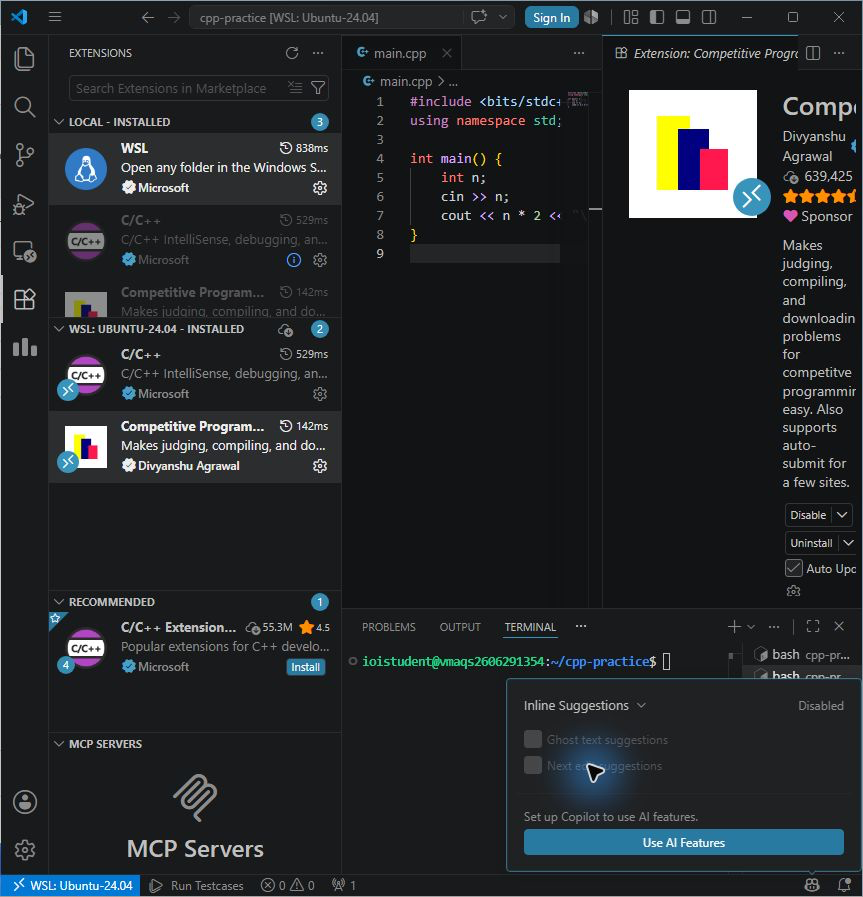Show more panel tabs with ellipsis
Screen dimensions: 863x897
[x=581, y=626]
